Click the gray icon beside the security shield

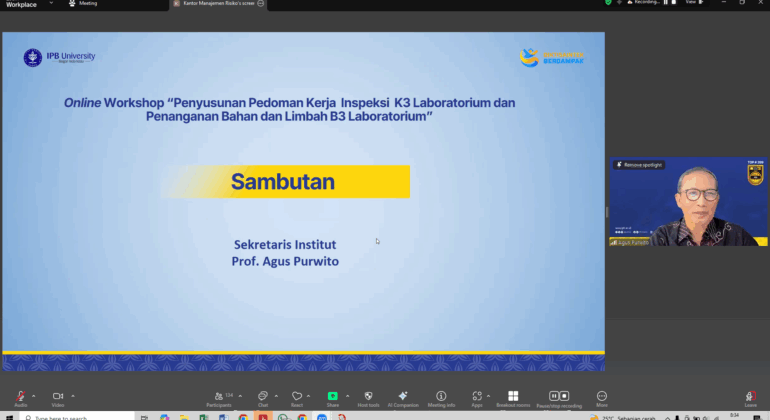coord(619,2)
